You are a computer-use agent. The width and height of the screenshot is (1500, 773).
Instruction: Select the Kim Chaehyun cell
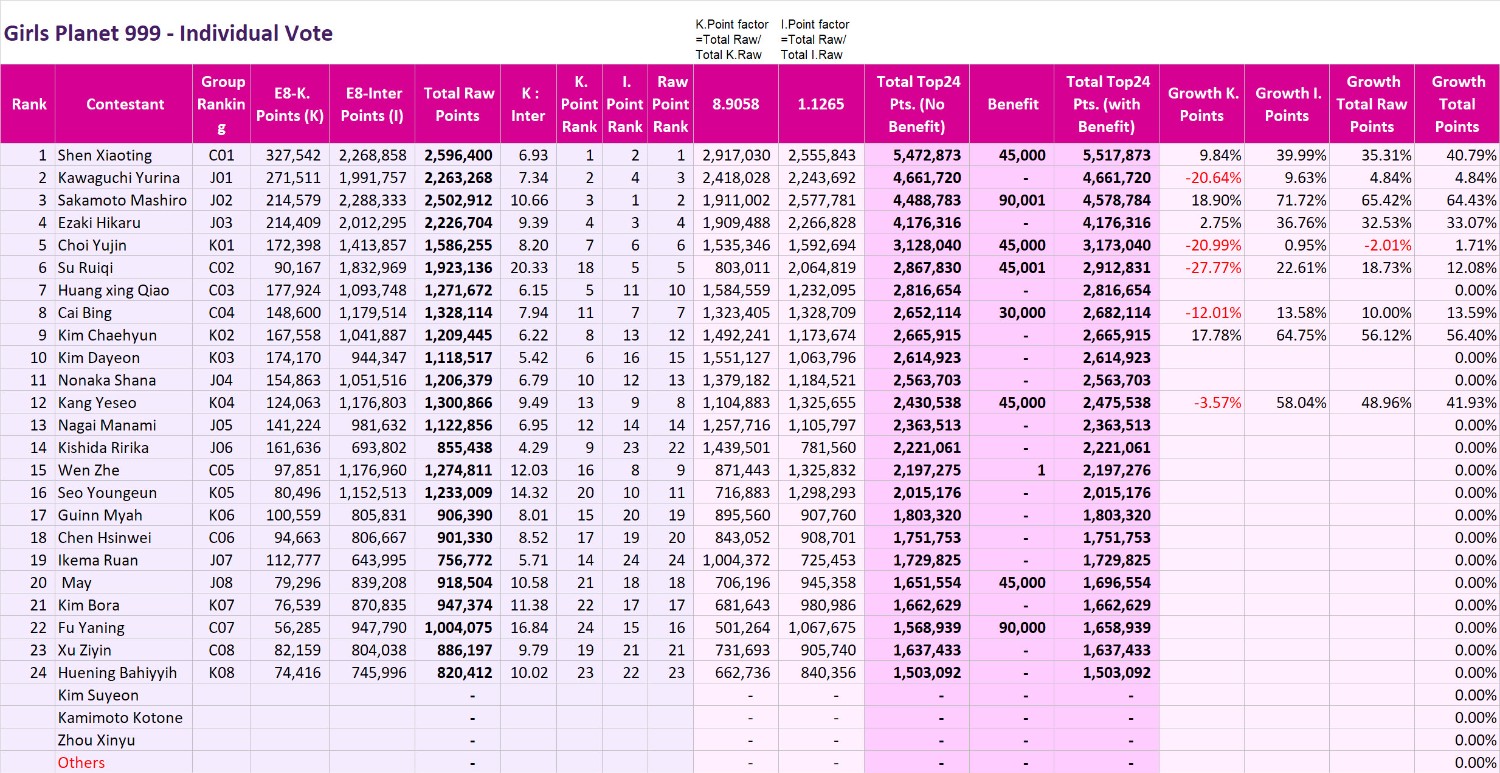pyautogui.click(x=124, y=335)
